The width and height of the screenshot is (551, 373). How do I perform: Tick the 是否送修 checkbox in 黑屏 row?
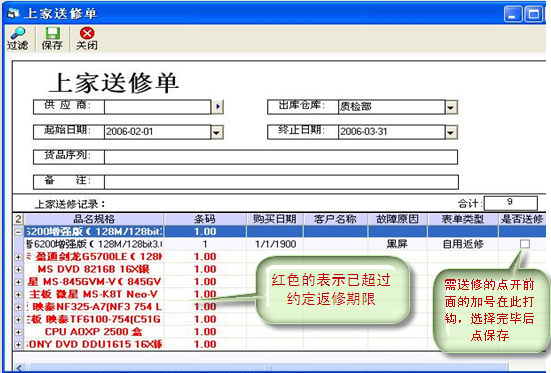(x=525, y=244)
